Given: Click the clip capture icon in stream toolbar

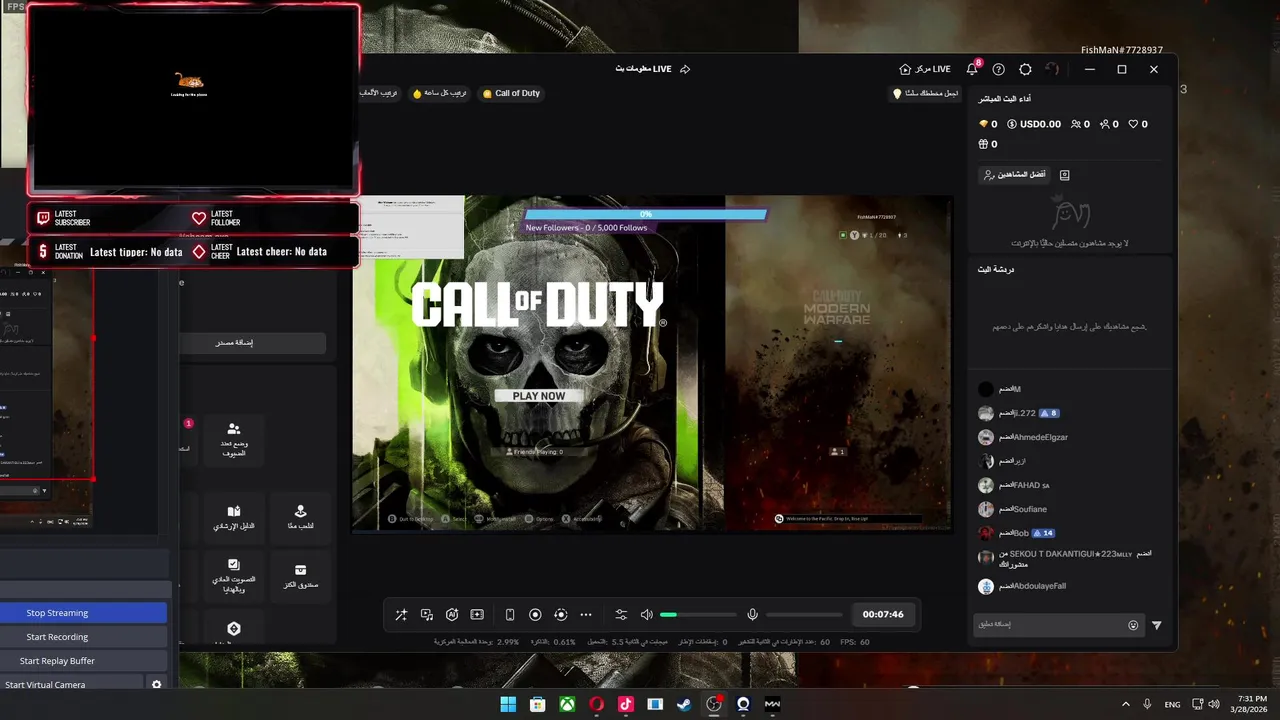Looking at the screenshot, I should click(477, 615).
